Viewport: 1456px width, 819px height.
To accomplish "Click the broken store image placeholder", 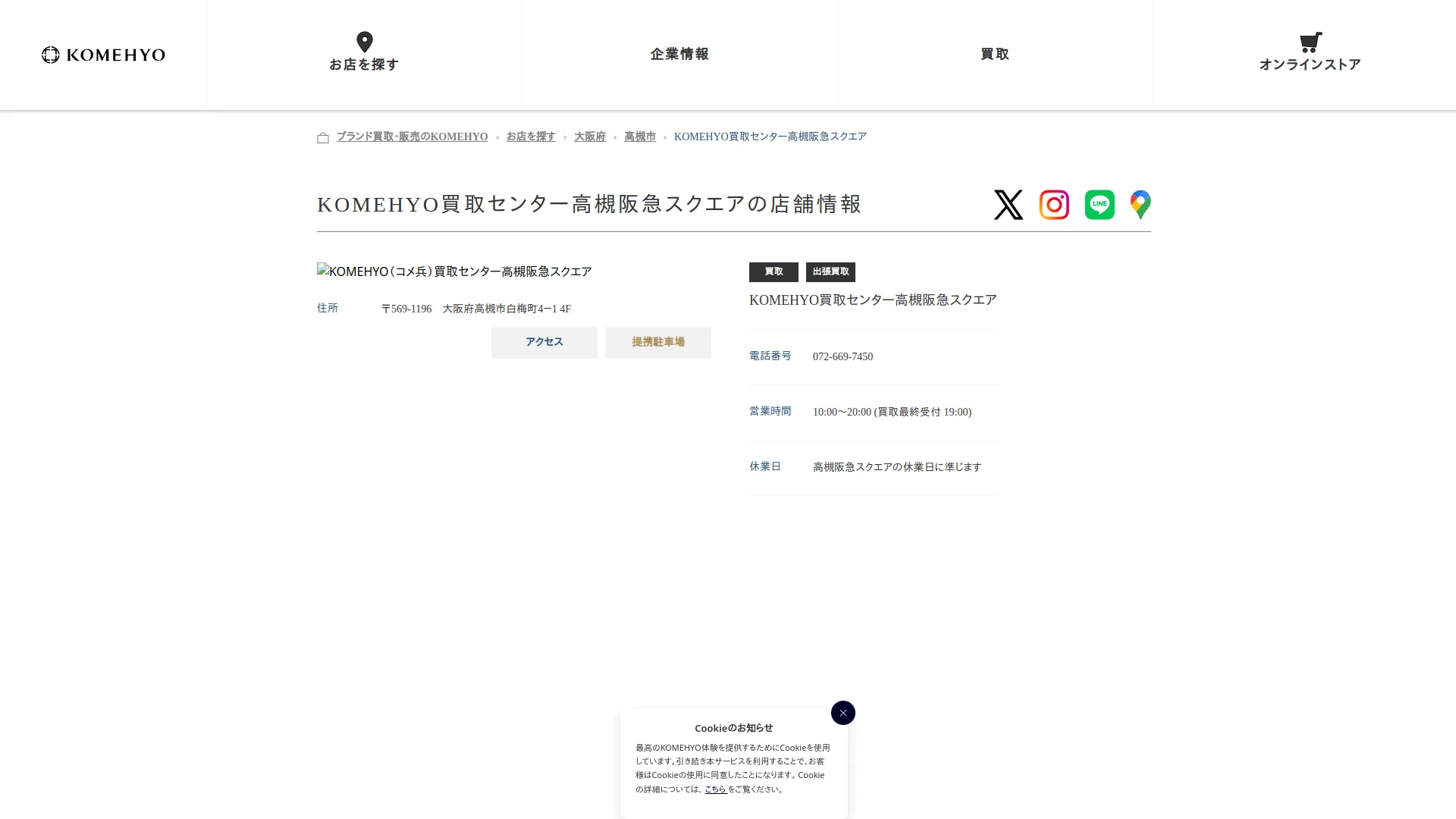I will tap(454, 271).
